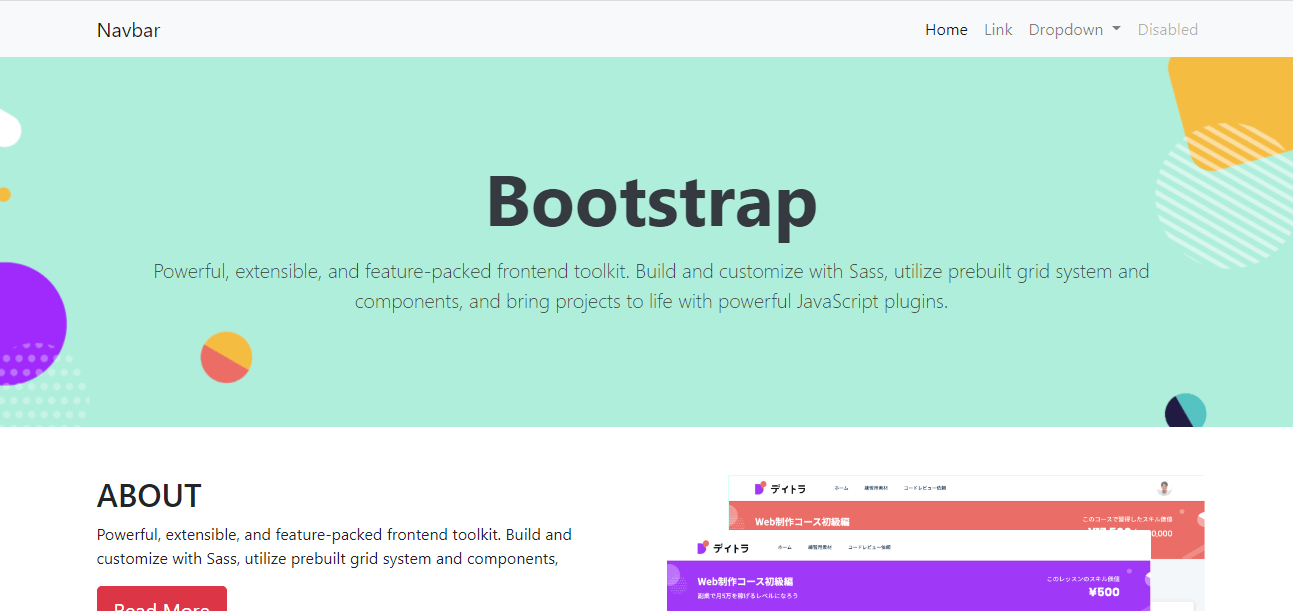Click the Navbar brand text
The height and width of the screenshot is (611, 1293).
[128, 30]
